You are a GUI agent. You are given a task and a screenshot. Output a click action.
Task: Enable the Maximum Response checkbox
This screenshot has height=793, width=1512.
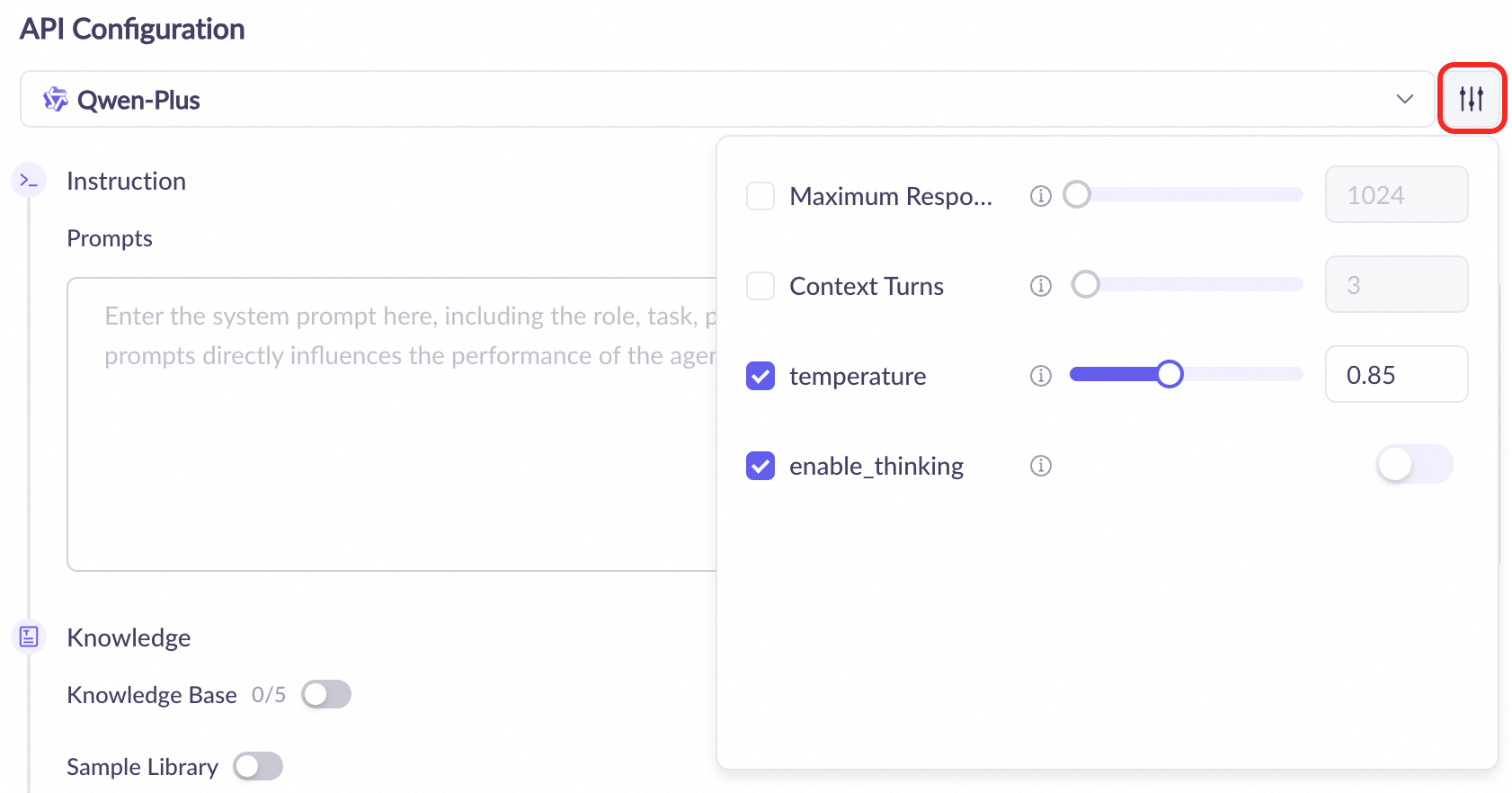(x=760, y=196)
